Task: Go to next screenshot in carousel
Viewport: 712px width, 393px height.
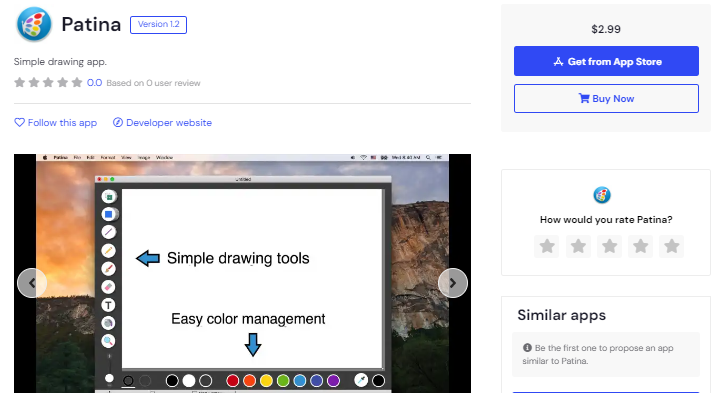Action: point(453,283)
